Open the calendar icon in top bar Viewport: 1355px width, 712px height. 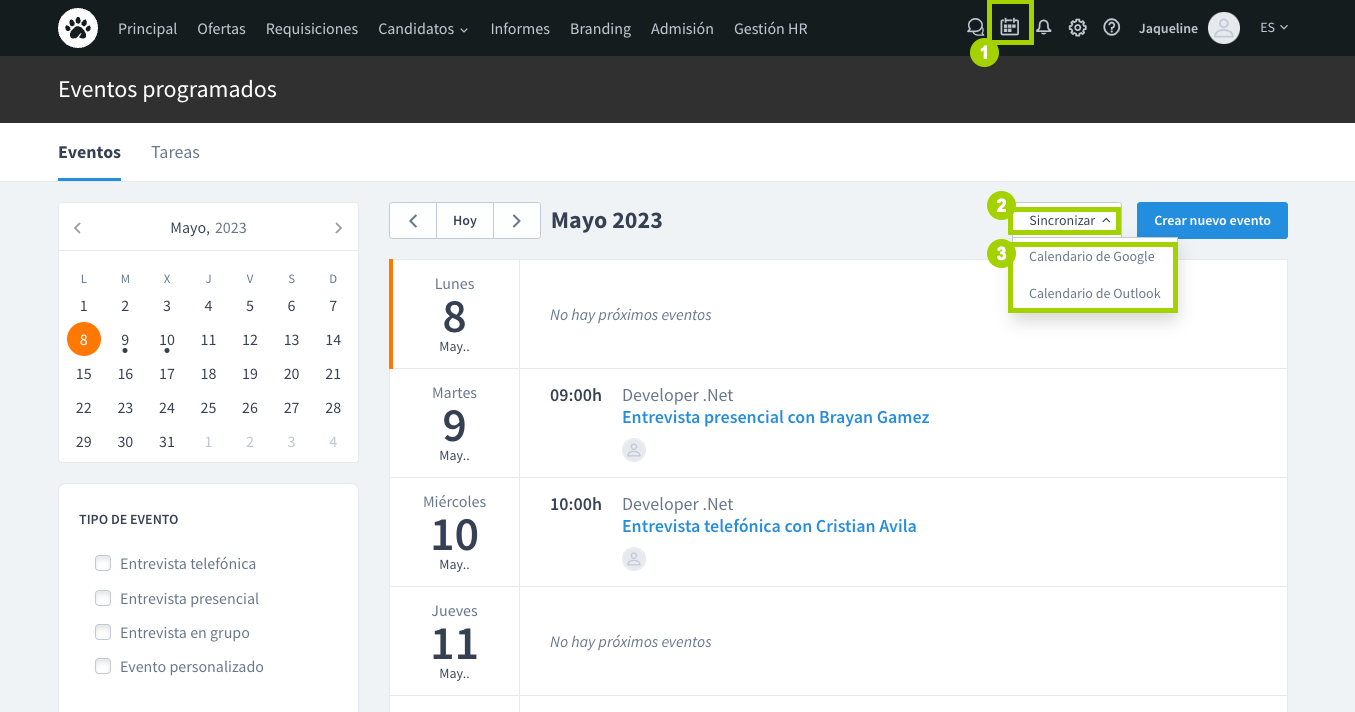(x=1010, y=27)
